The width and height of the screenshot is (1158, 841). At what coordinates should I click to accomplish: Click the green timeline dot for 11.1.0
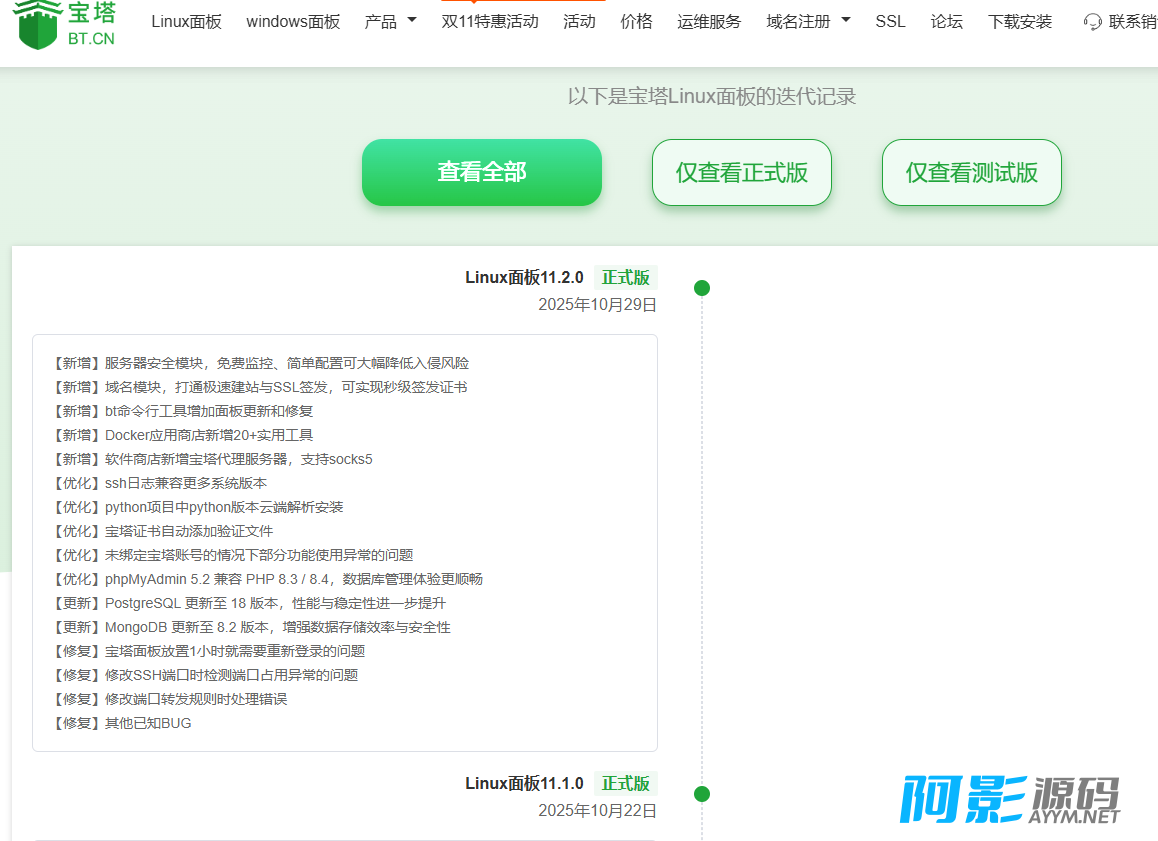(702, 794)
